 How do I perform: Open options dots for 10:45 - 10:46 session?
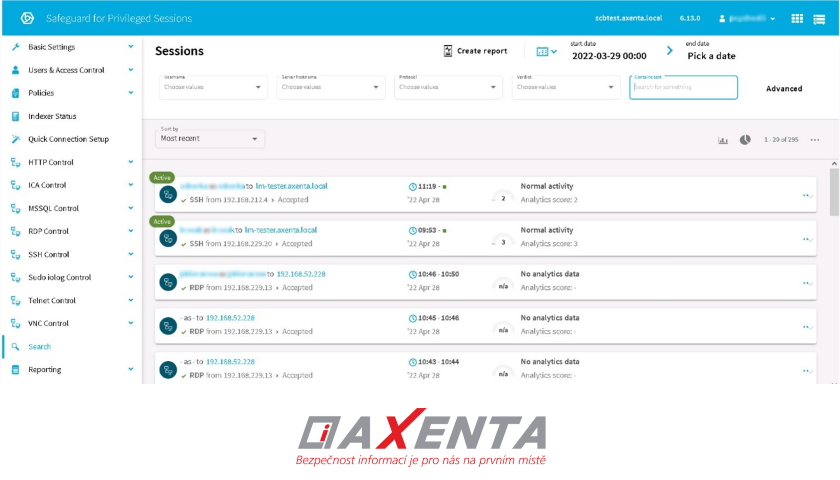point(807,327)
